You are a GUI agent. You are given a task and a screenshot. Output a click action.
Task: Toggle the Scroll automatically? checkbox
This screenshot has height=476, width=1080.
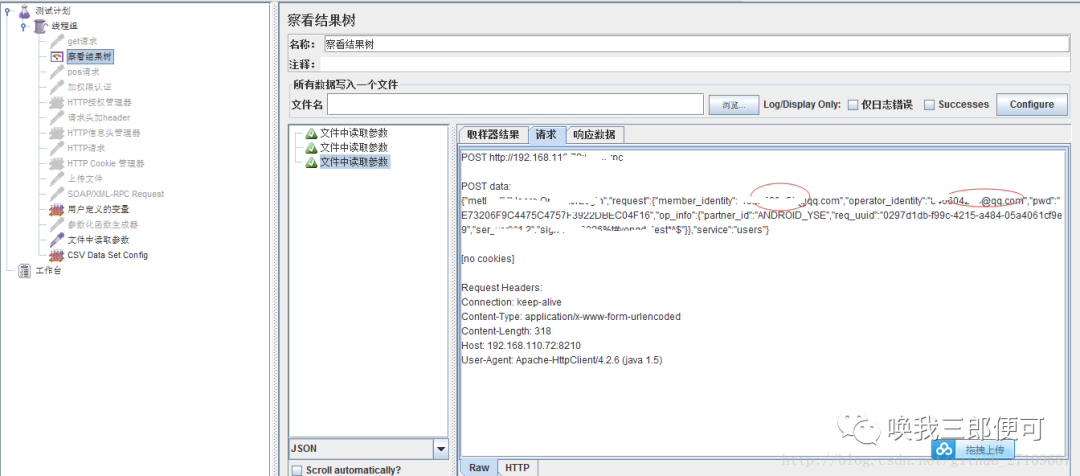(x=297, y=470)
